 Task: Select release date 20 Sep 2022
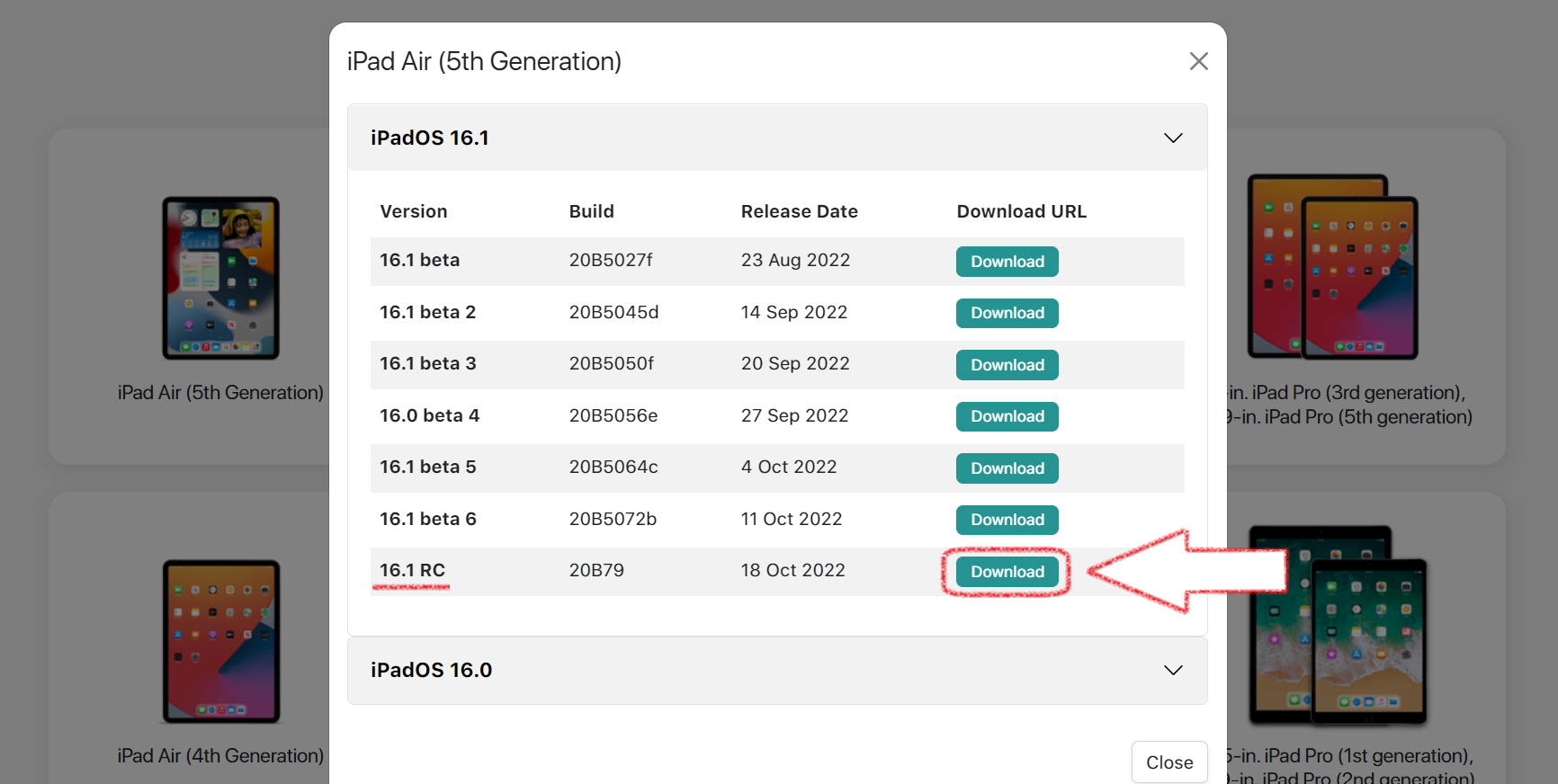[795, 363]
